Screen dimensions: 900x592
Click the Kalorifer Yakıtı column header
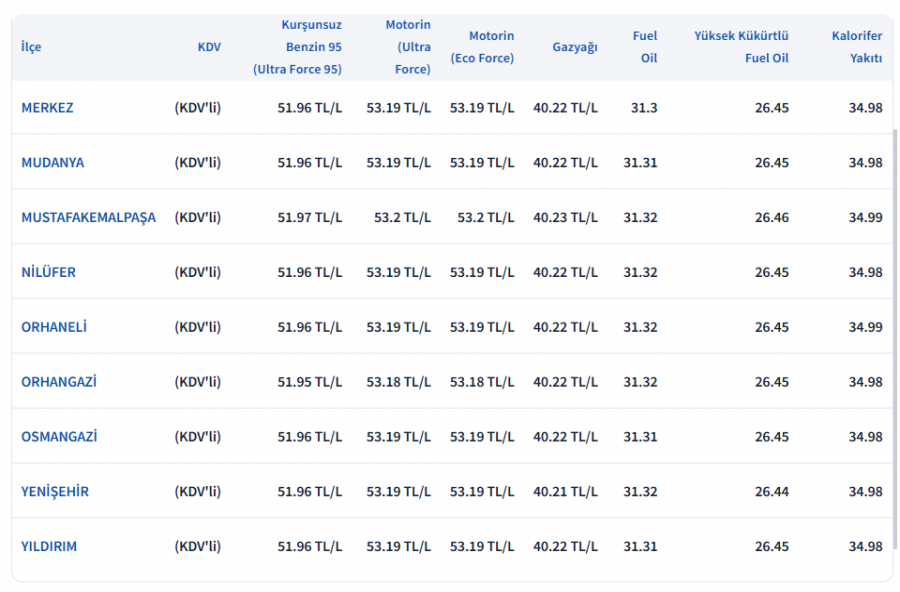(x=857, y=47)
